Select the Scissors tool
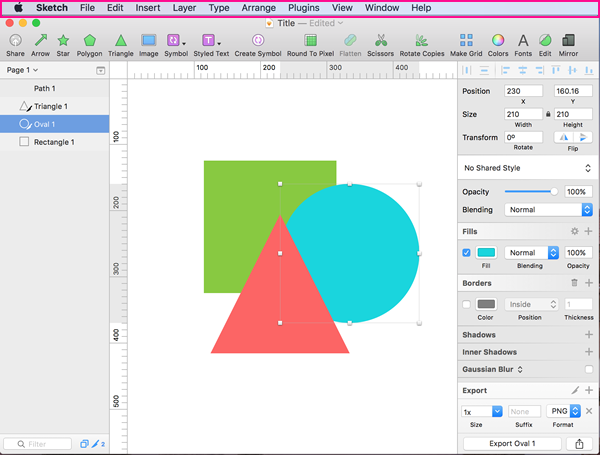This screenshot has height=455, width=600. pyautogui.click(x=380, y=41)
